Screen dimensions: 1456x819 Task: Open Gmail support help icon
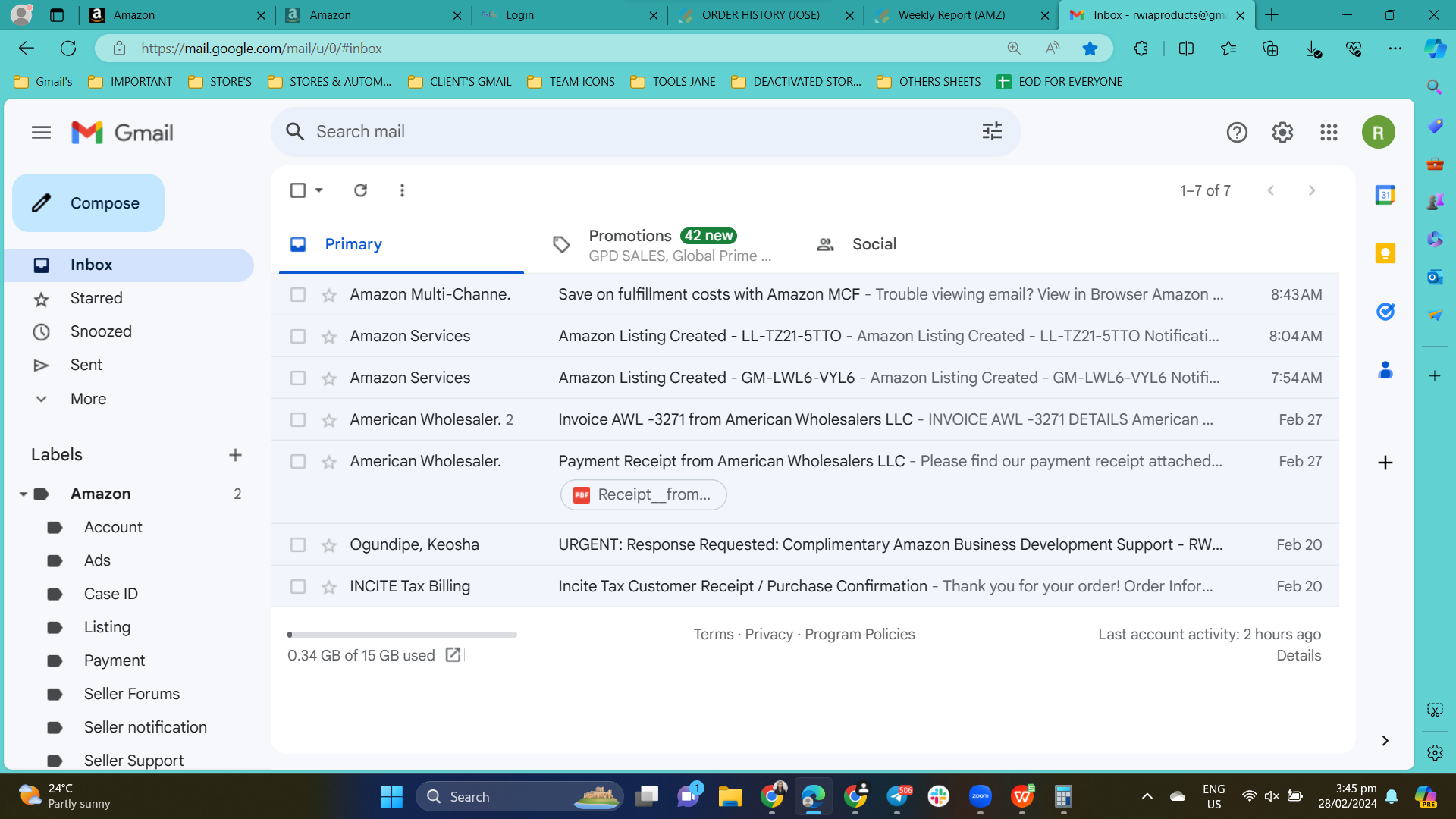click(x=1237, y=133)
